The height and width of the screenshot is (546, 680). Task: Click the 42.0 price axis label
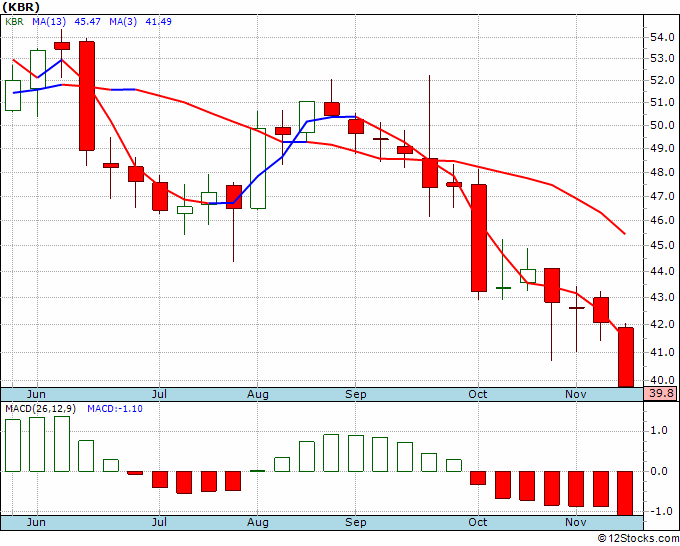click(662, 324)
